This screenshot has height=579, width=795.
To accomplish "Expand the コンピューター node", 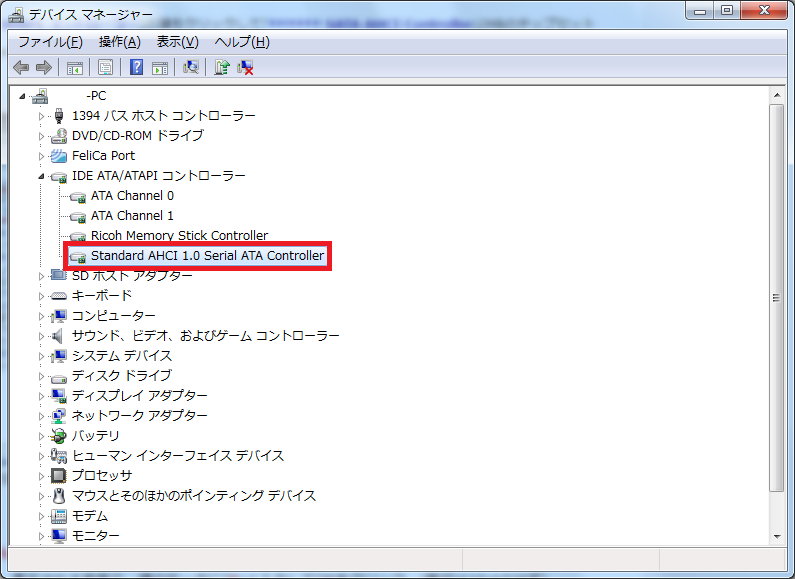I will [x=42, y=316].
